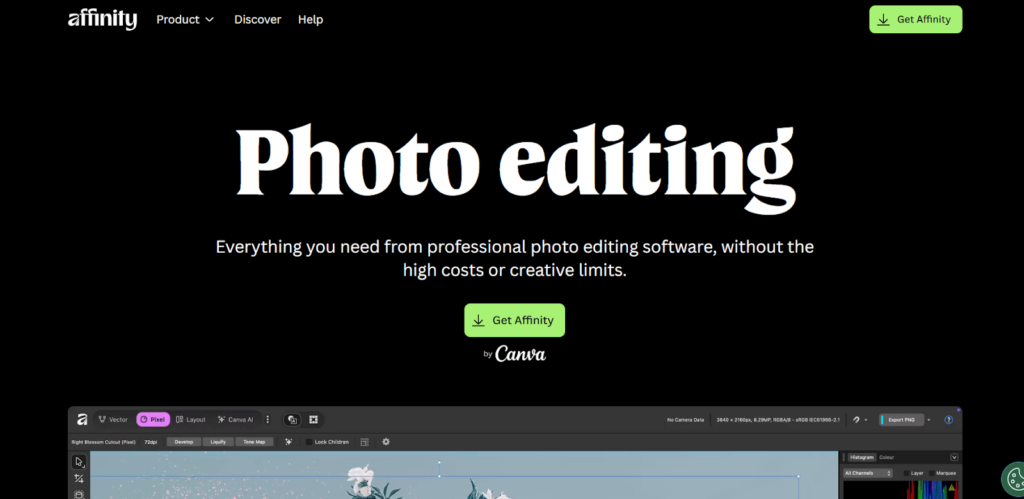The width and height of the screenshot is (1024, 499).
Task: Switch to the Pixel persona
Action: (x=153, y=420)
